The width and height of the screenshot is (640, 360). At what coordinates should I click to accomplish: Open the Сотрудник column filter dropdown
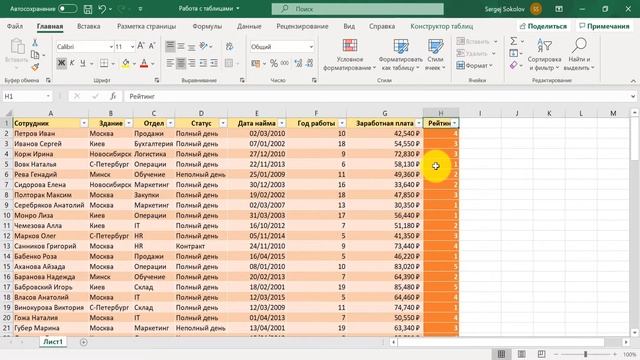[x=84, y=123]
